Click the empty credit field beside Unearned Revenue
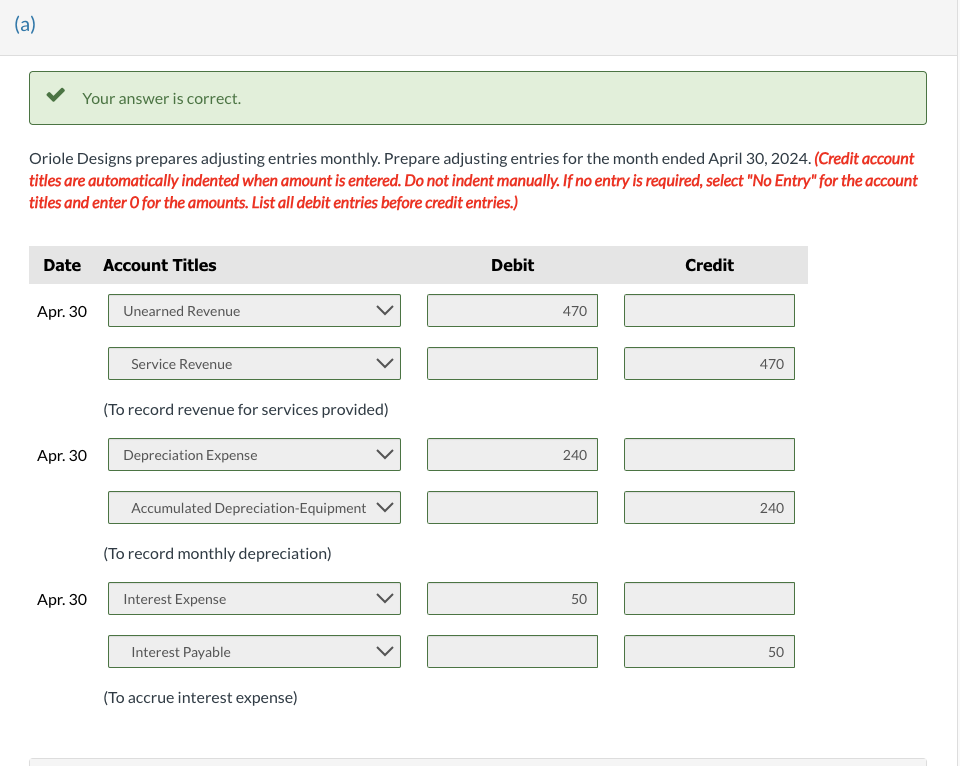Screen dimensions: 960x766 [x=709, y=310]
